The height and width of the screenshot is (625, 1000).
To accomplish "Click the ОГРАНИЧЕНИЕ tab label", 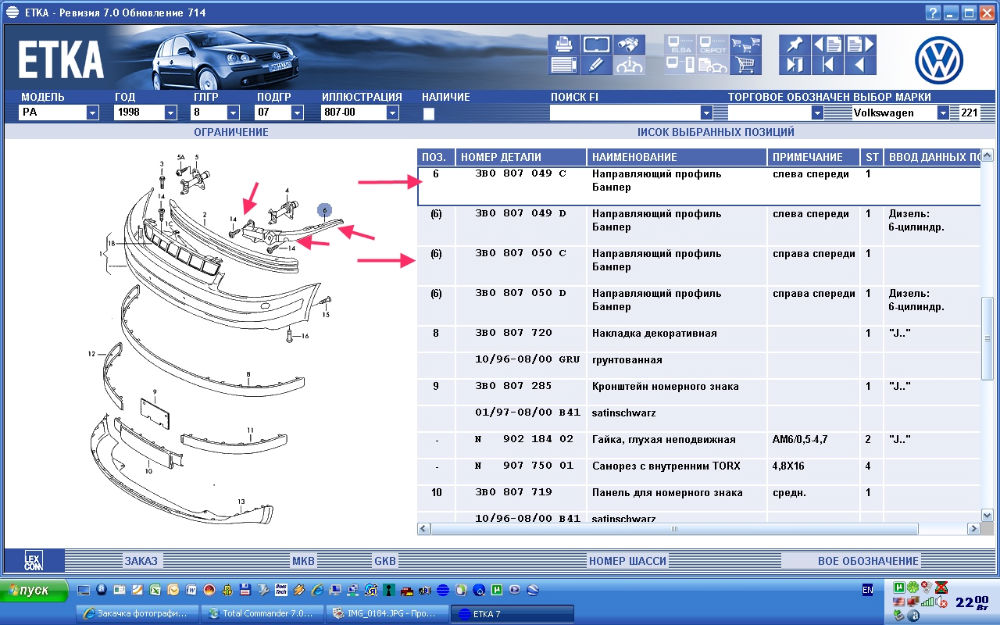I will coord(231,132).
